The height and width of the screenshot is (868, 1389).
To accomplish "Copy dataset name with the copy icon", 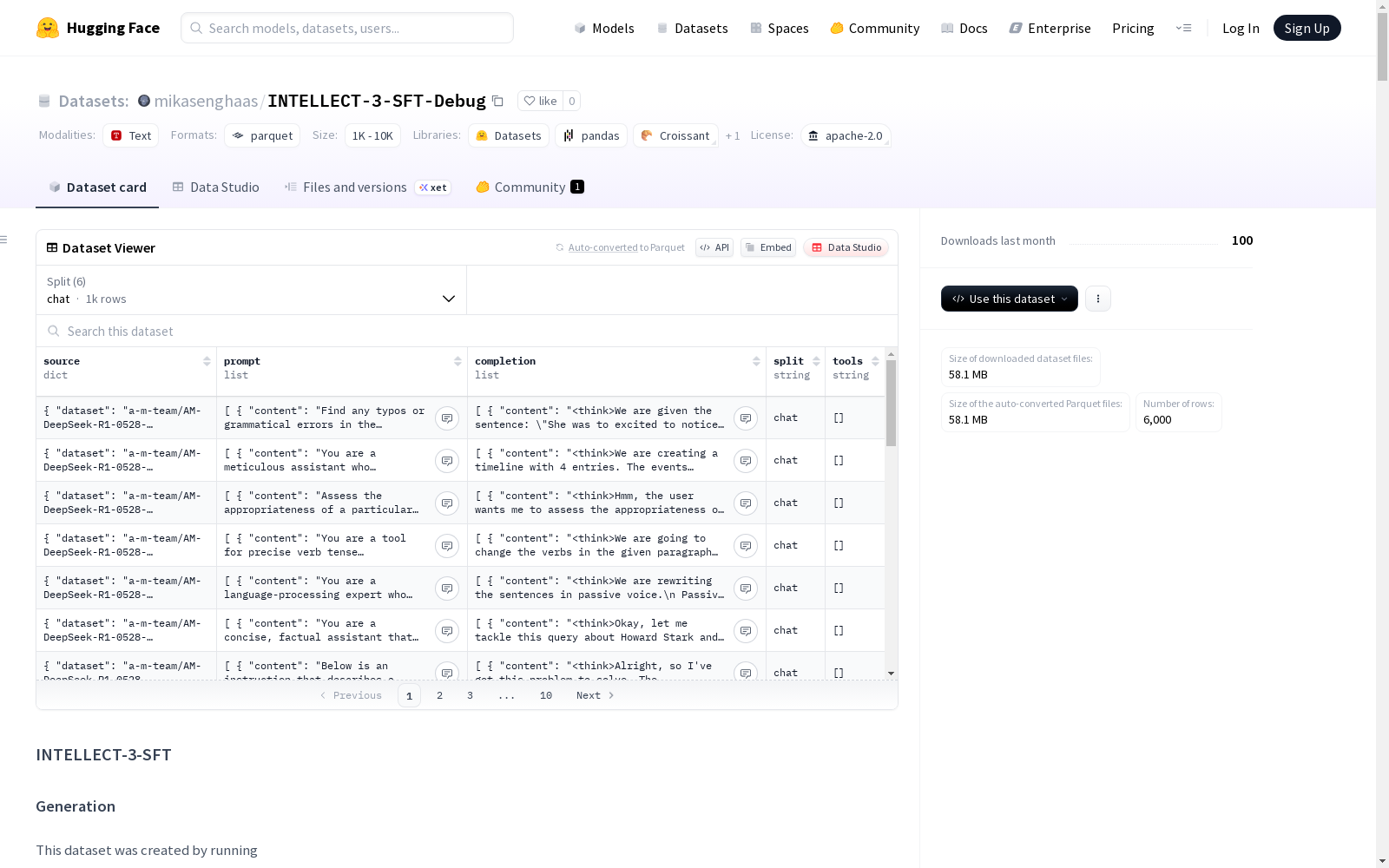I will click(x=497, y=101).
